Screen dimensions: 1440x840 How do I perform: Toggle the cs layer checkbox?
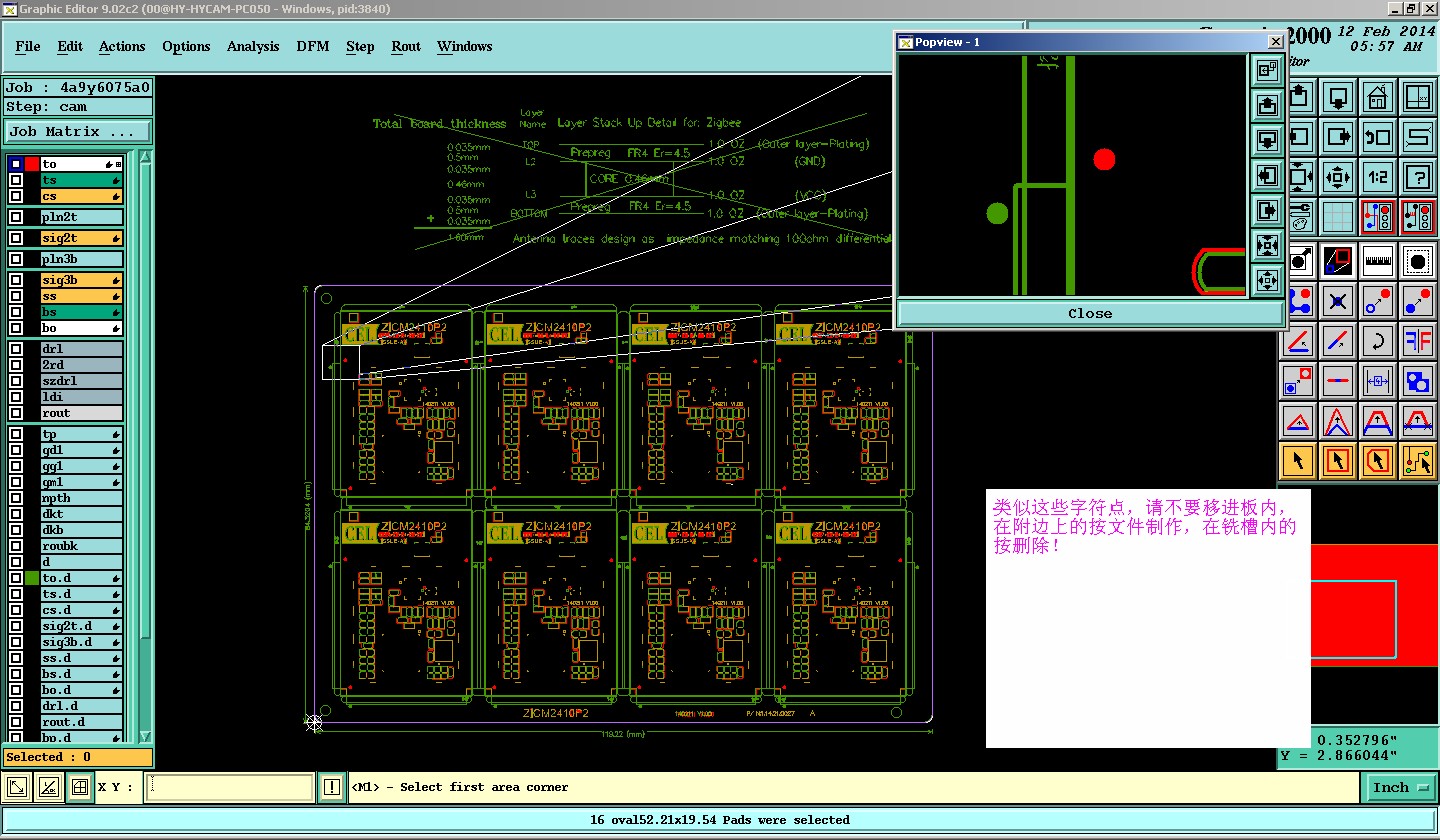16,196
